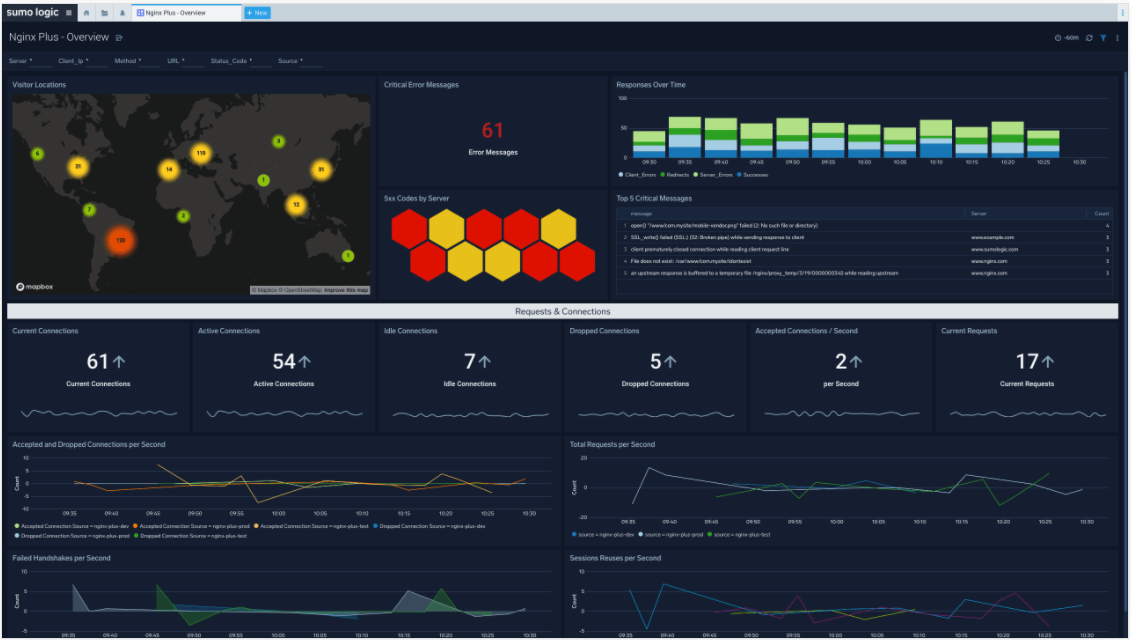Toggle Client_Errors legend in Responses Over Time
This screenshot has width=1131, height=640.
637,175
